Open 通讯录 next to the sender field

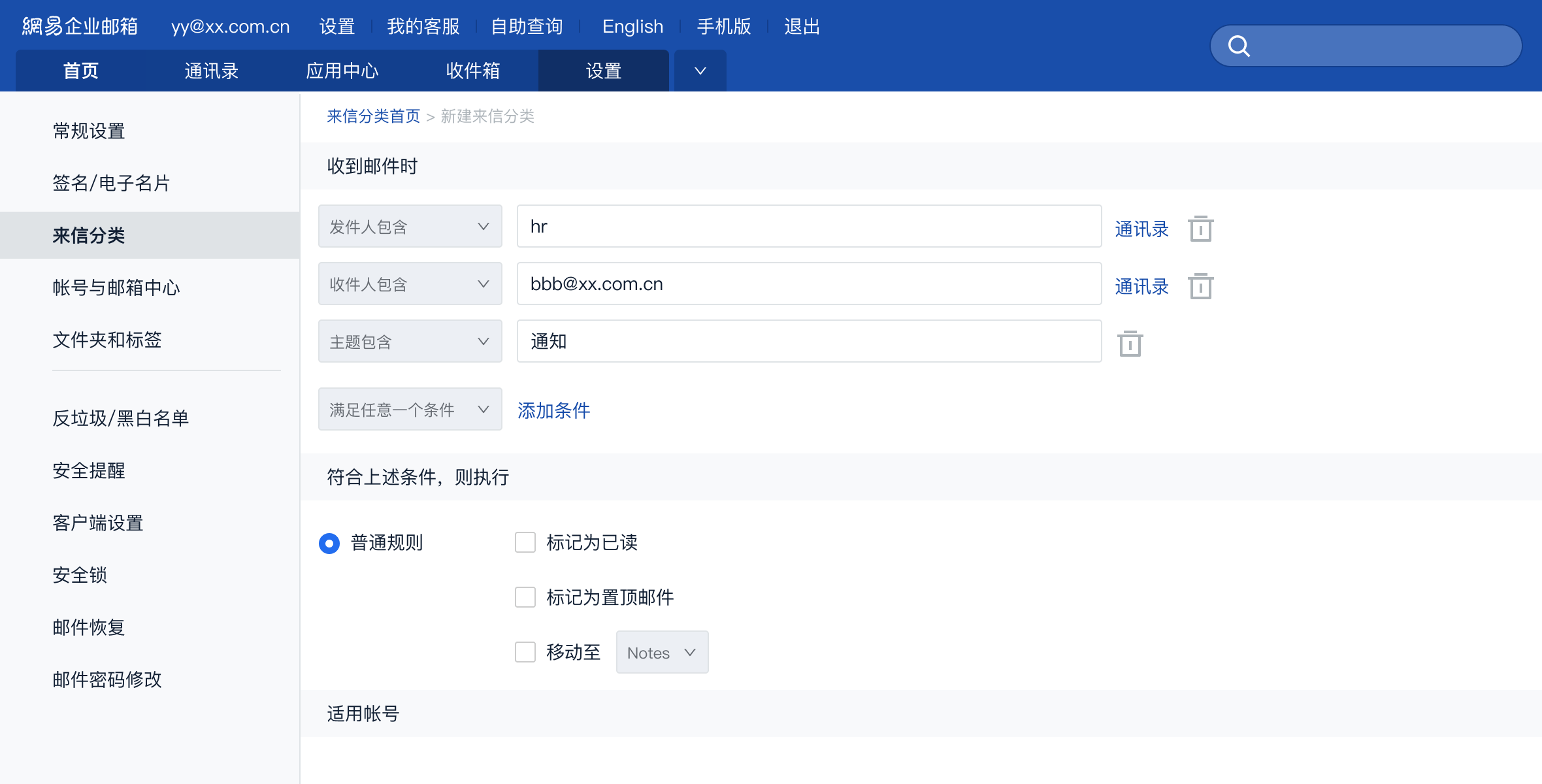1140,229
